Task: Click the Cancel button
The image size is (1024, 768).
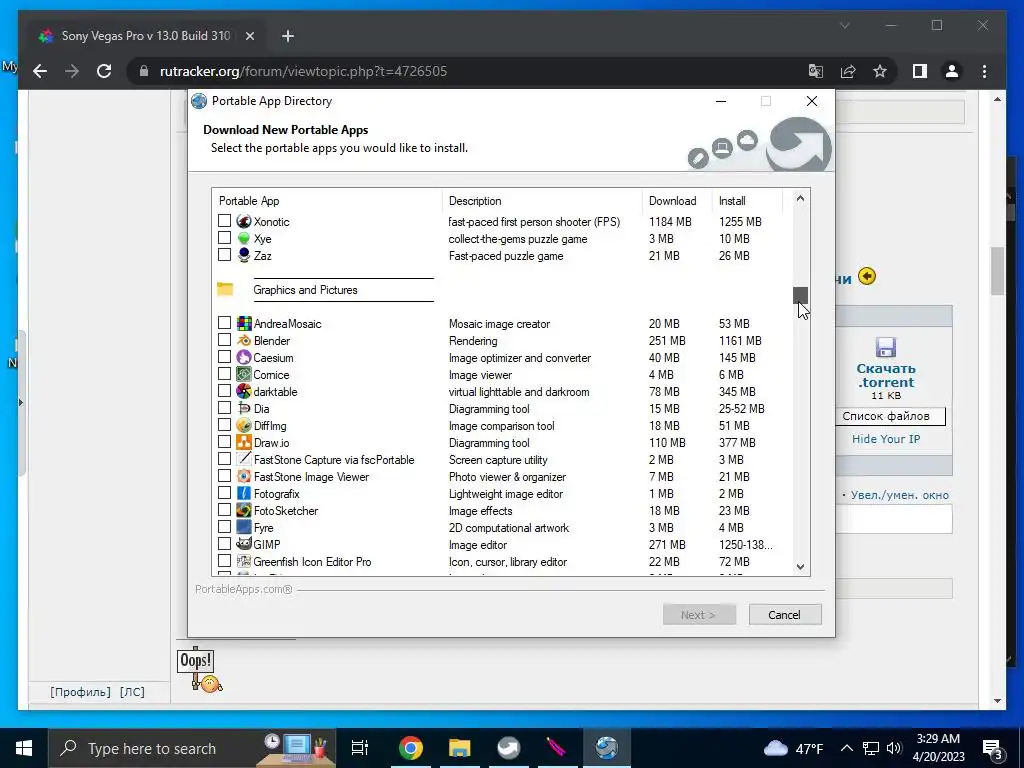Action: click(x=784, y=615)
